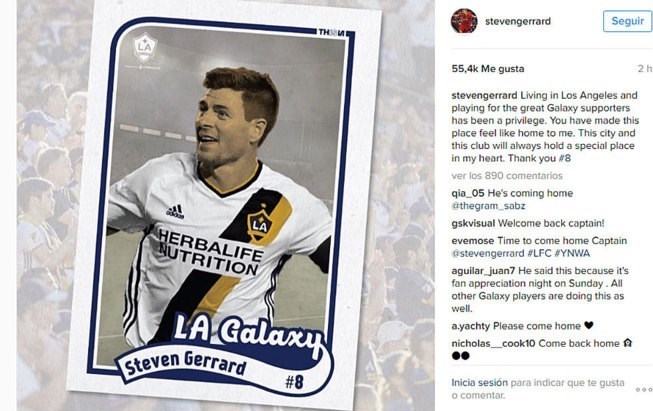Open the #8 hashtag in caption
The height and width of the screenshot is (411, 653).
pos(564,158)
